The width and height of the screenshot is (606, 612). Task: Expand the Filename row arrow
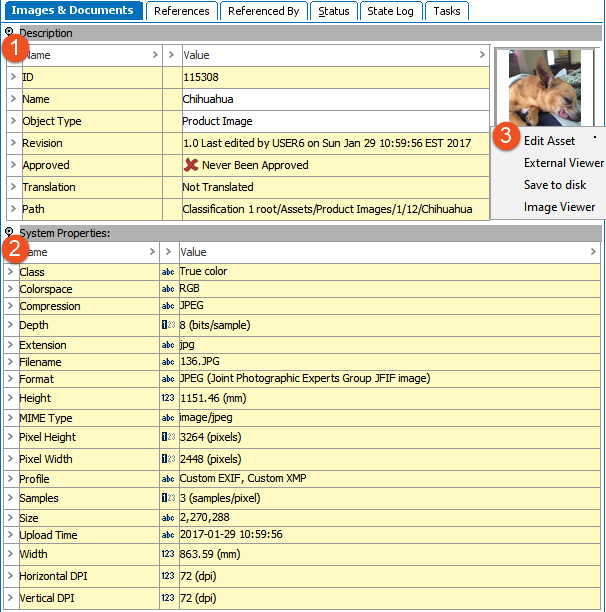(x=11, y=362)
